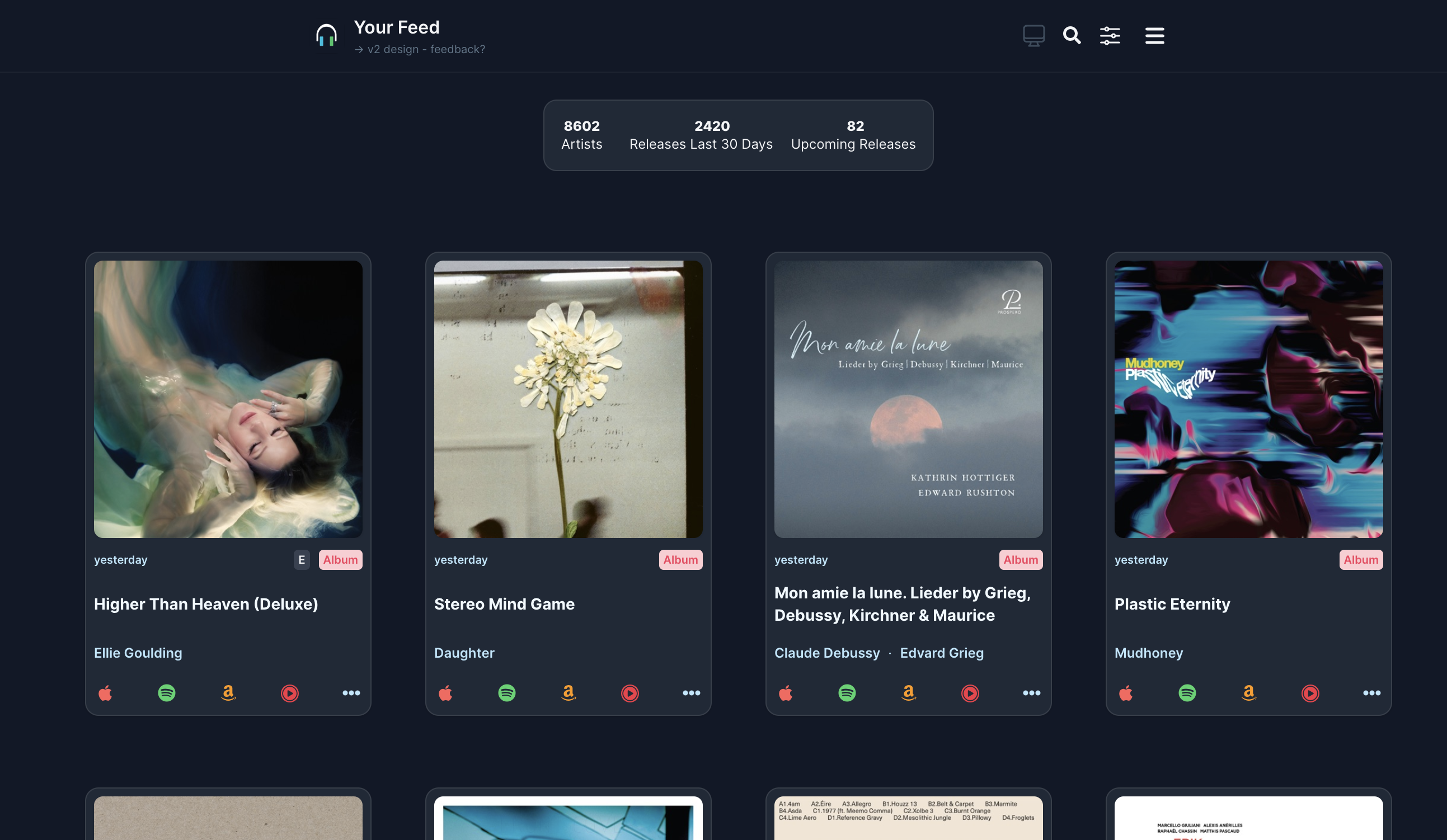
Task: Click the Higher Than Heaven (Deluxe) title
Action: coord(206,604)
